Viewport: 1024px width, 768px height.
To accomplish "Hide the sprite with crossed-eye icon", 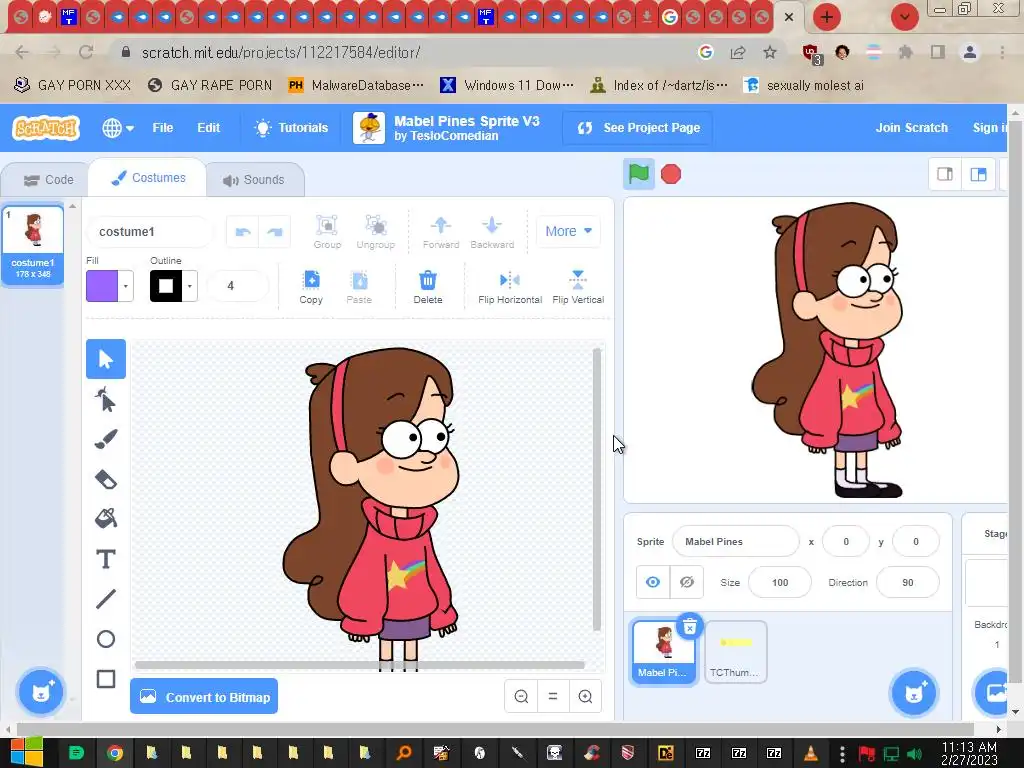I will pos(686,582).
